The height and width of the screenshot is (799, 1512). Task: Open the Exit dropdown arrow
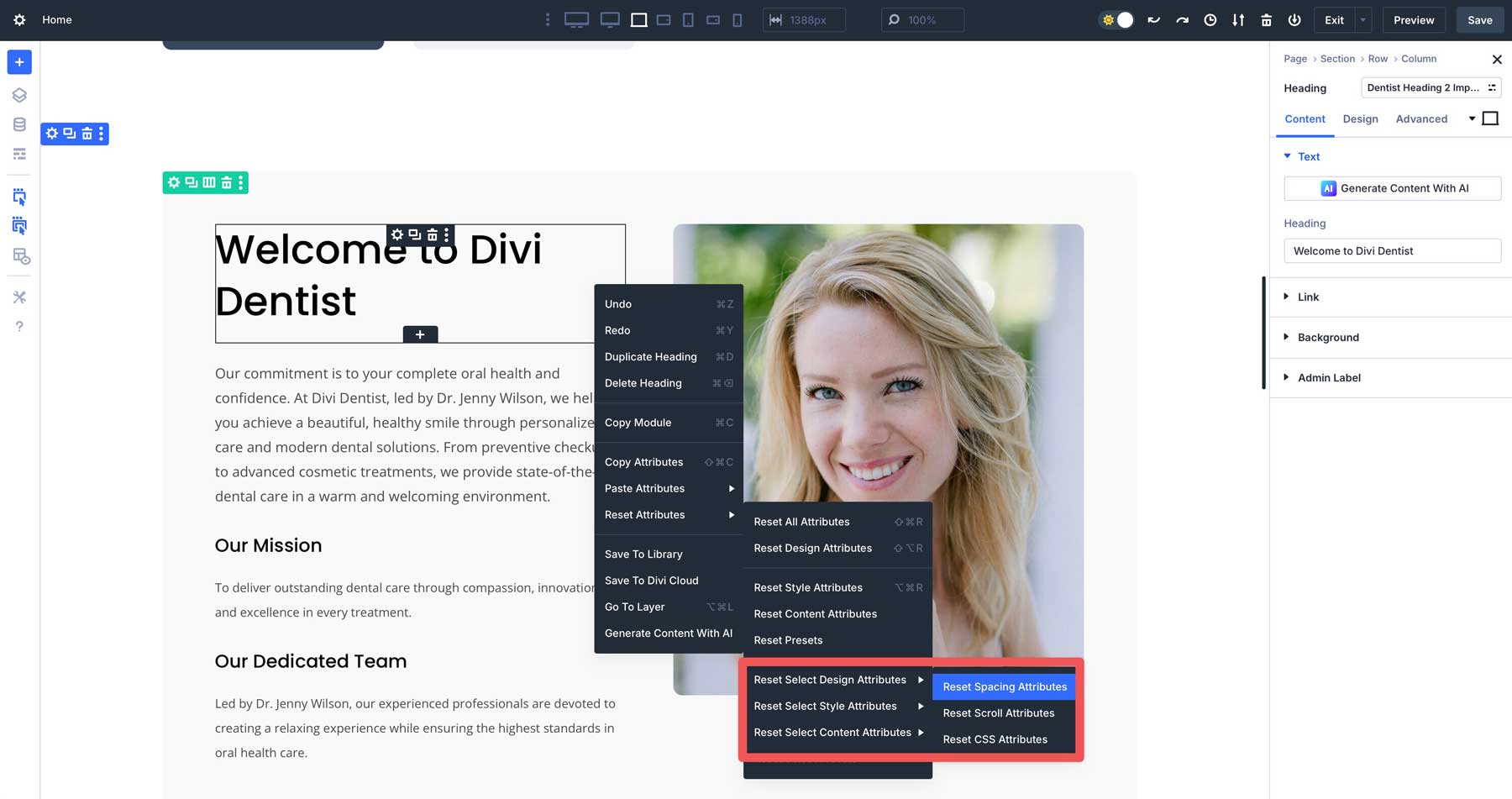coord(1362,19)
